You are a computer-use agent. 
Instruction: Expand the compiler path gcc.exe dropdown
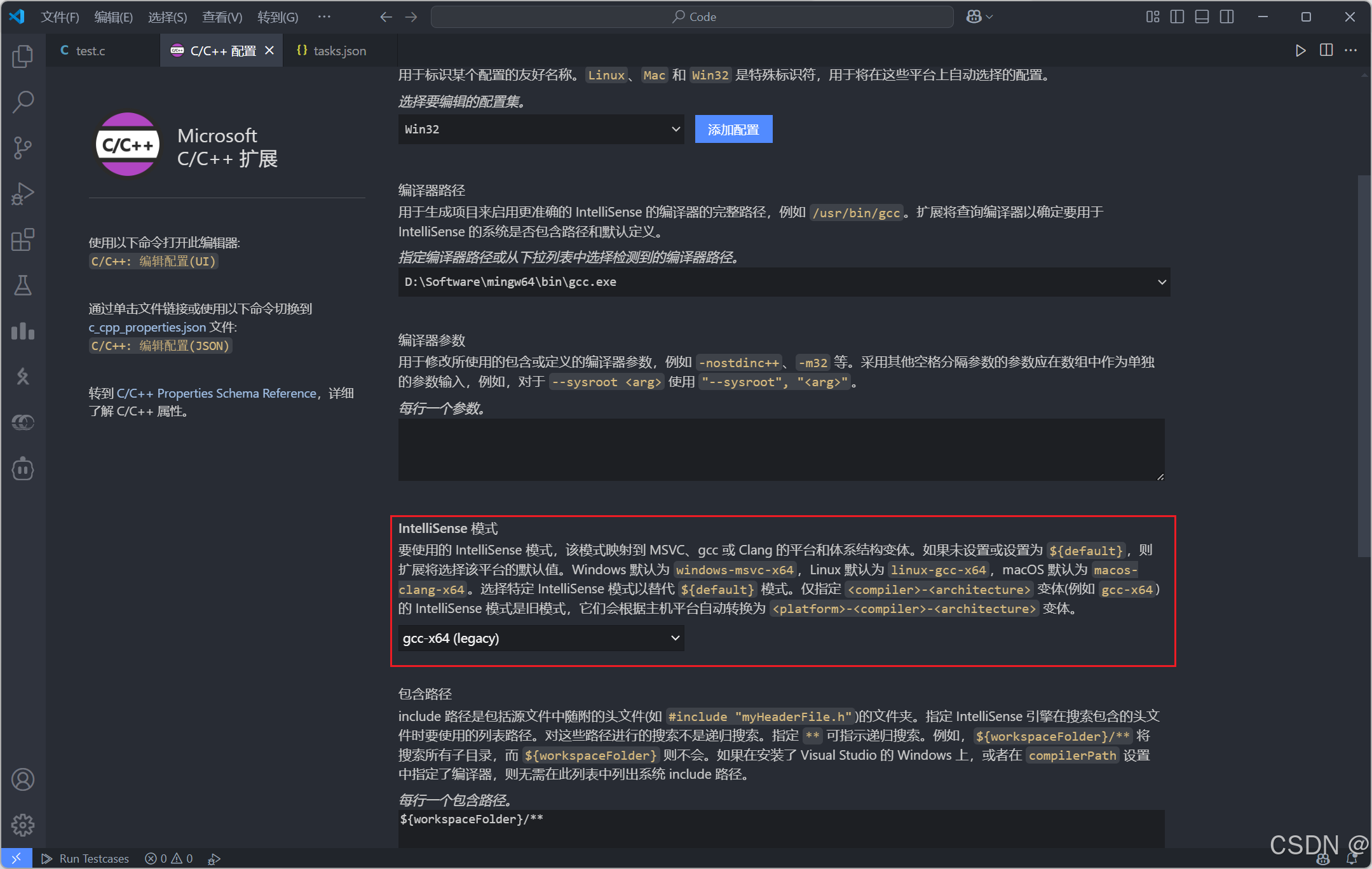pyautogui.click(x=784, y=282)
